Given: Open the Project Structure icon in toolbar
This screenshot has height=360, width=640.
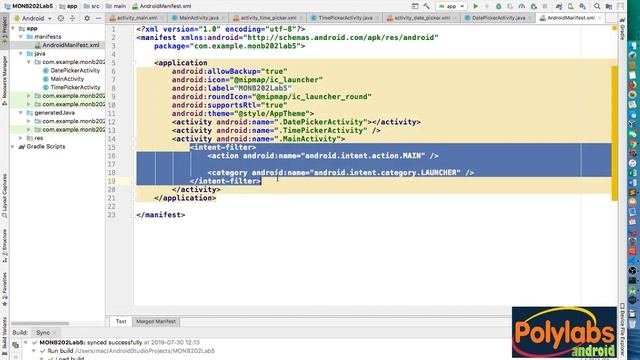Looking at the screenshot, I should point(609,6).
